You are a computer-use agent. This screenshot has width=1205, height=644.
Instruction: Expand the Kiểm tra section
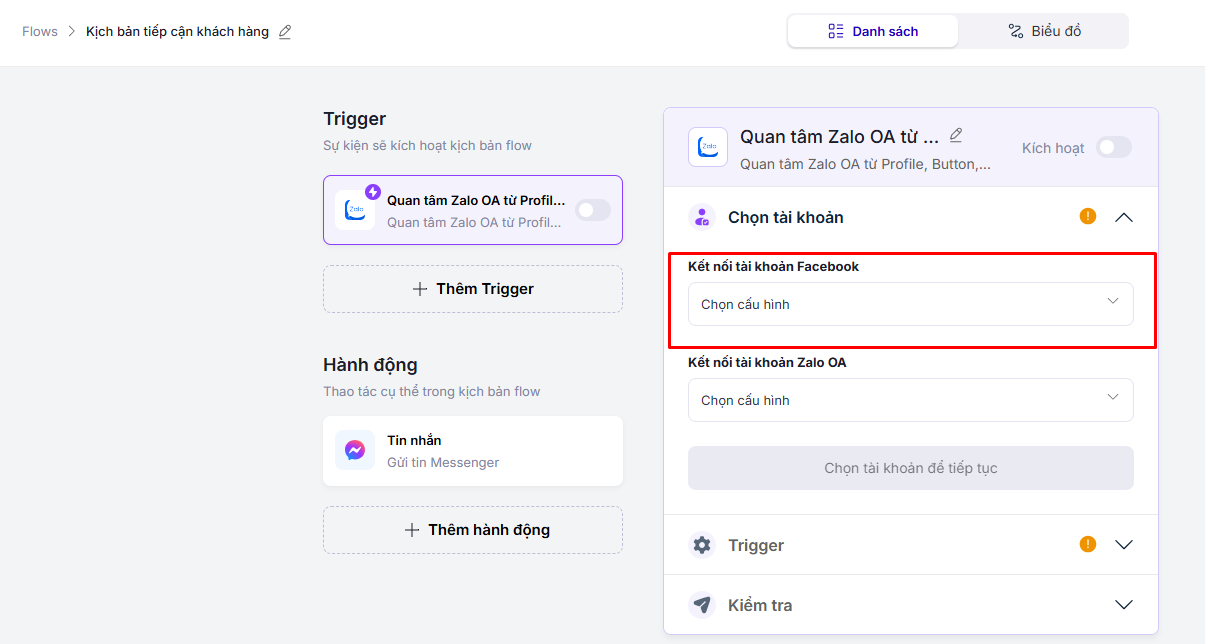1124,605
